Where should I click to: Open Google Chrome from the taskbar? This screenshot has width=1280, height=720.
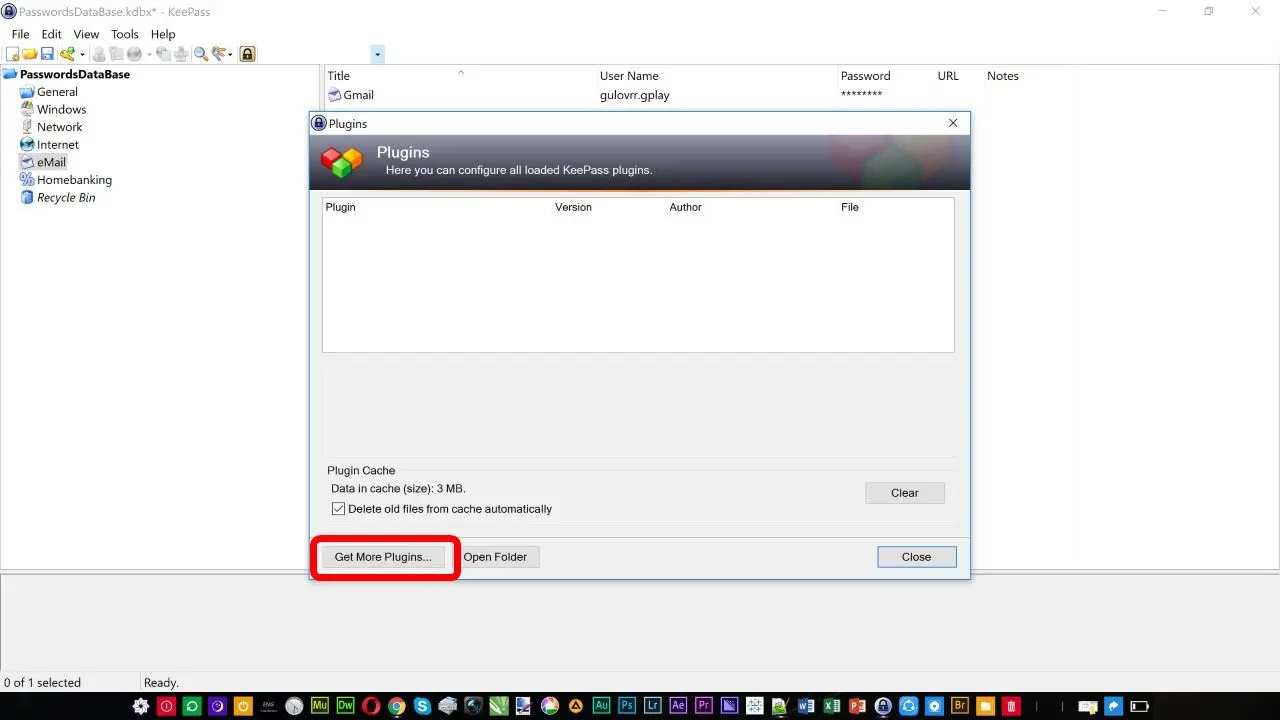pyautogui.click(x=396, y=706)
